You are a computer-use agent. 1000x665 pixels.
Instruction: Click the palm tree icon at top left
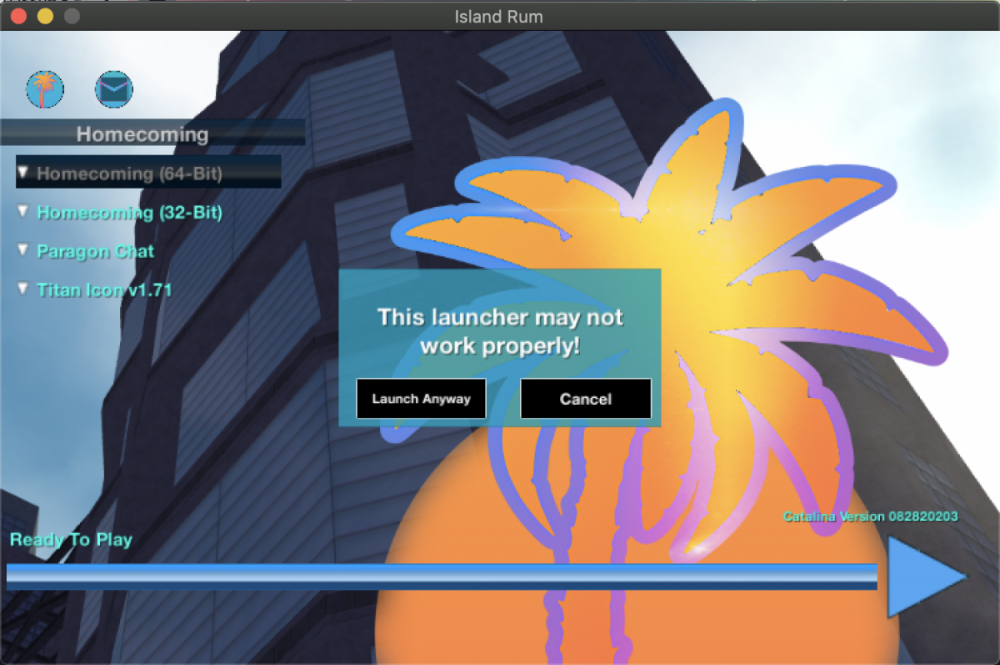click(45, 90)
